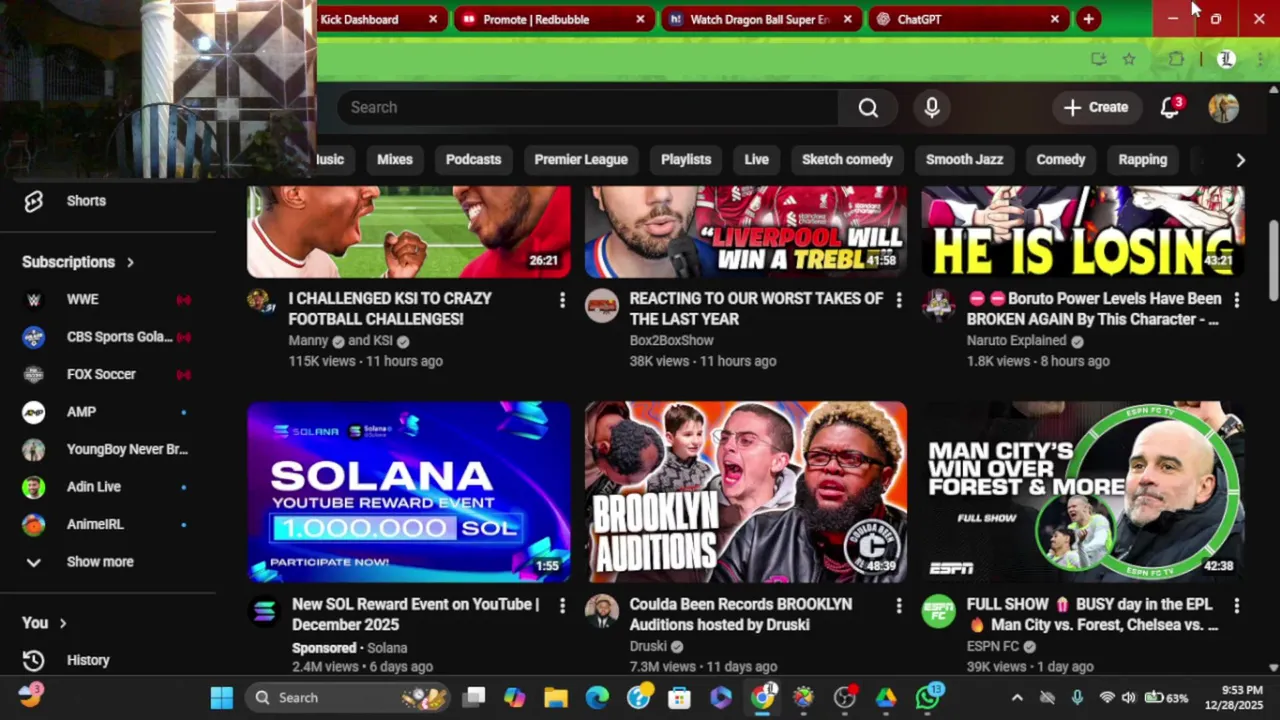Viewport: 1280px width, 720px height.
Task: Open Box2BoxShow channel avatar
Action: click(x=602, y=306)
